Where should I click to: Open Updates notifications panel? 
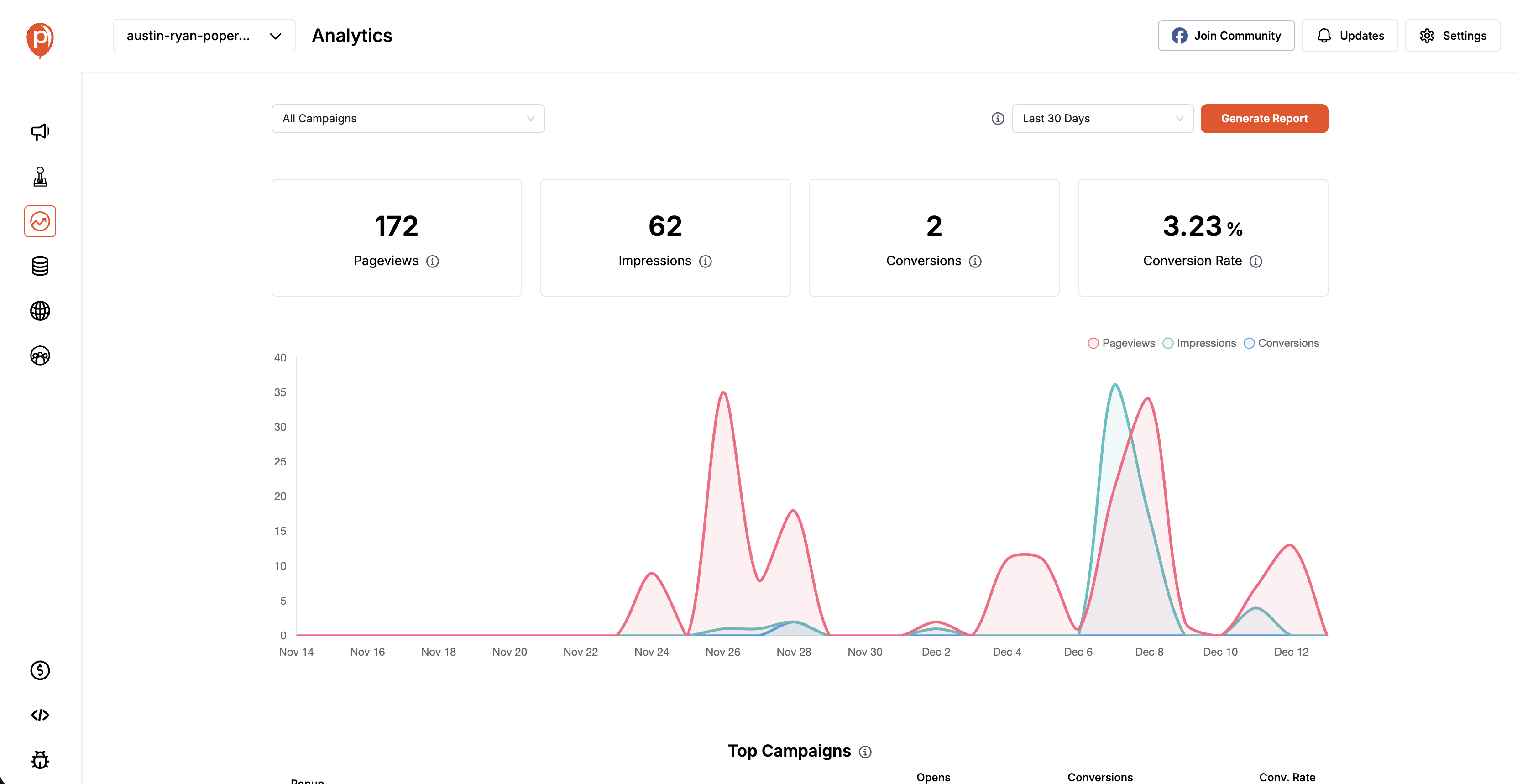(1350, 35)
